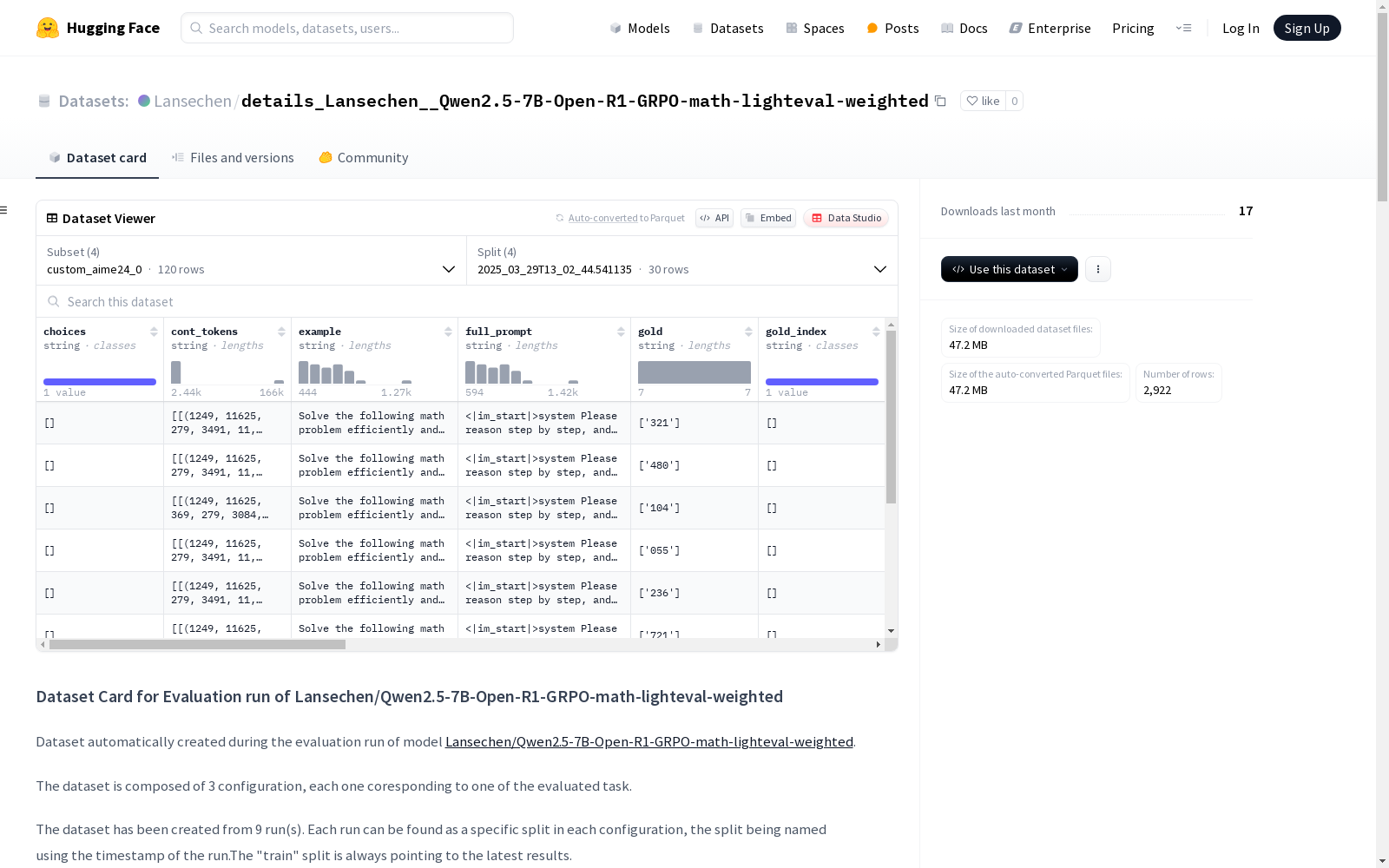
Task: Click the Number of rows value 2,922
Action: 1157,391
